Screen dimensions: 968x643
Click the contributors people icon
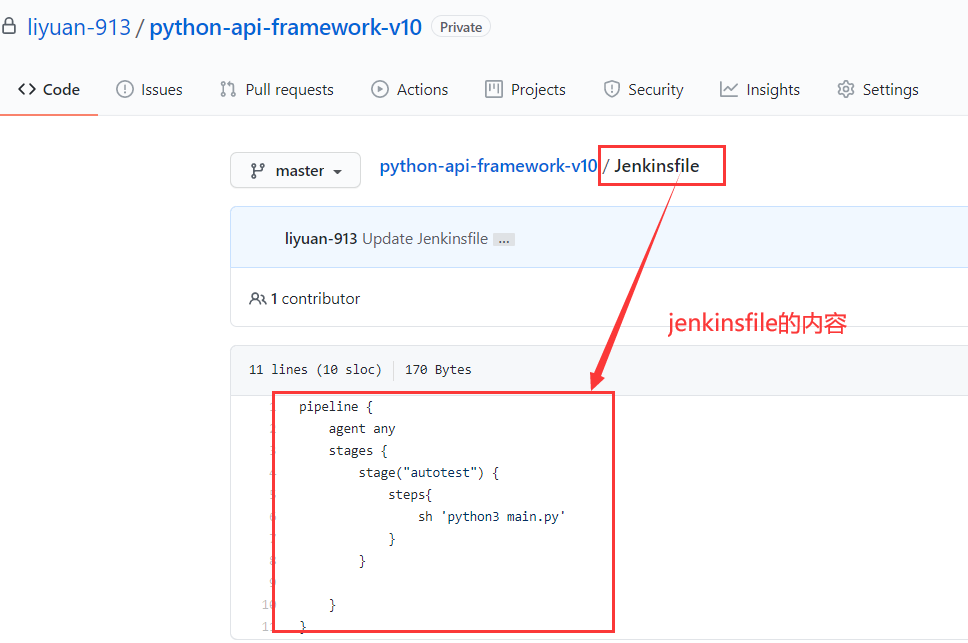tap(258, 298)
